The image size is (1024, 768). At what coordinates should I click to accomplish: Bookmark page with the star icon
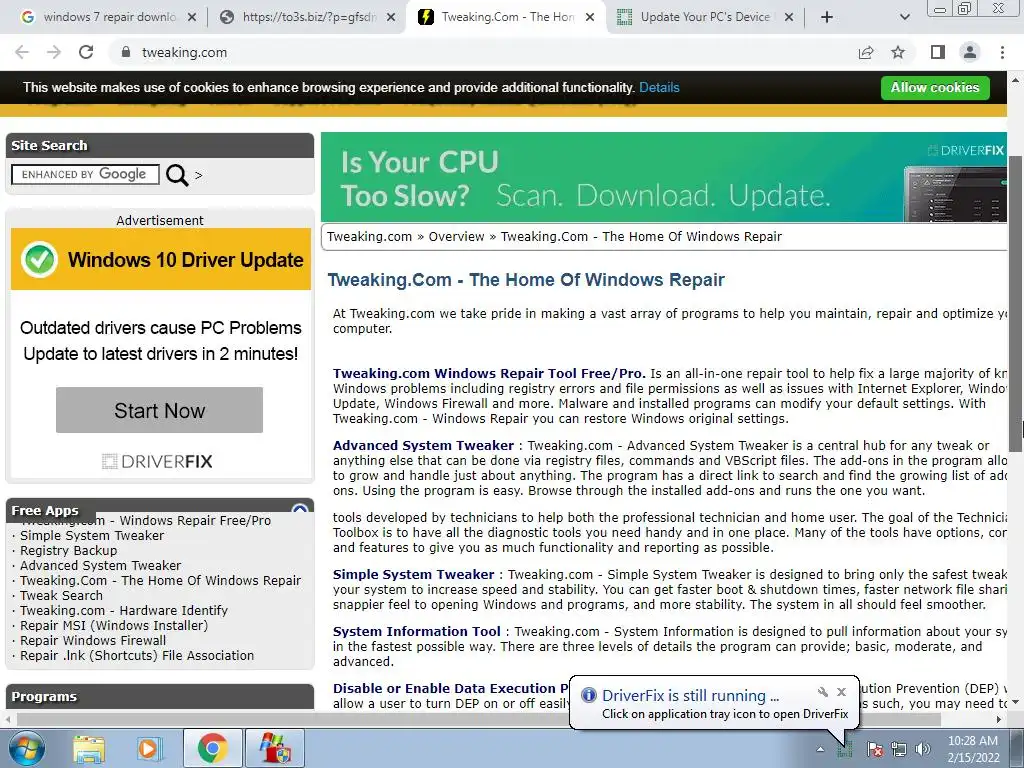pyautogui.click(x=898, y=52)
